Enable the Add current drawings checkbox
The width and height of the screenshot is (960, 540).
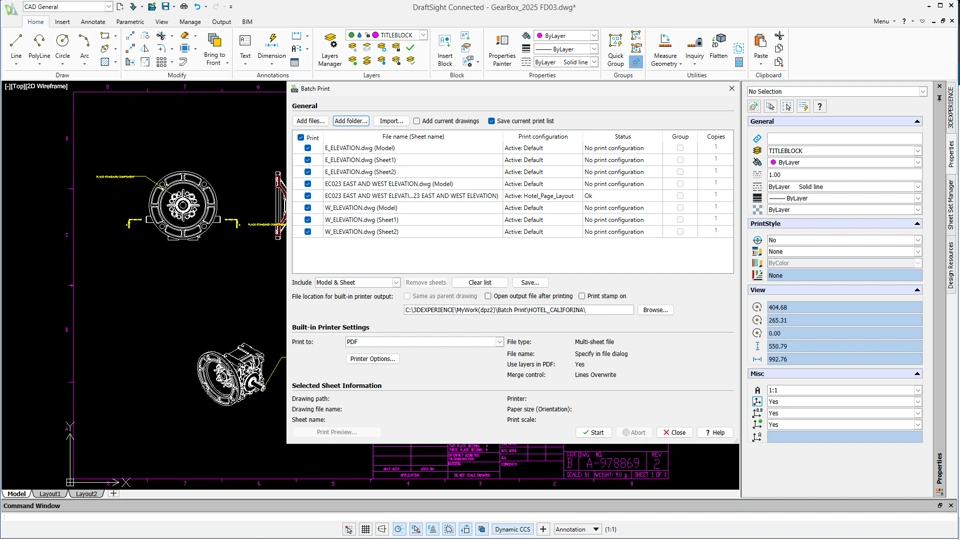pos(417,121)
